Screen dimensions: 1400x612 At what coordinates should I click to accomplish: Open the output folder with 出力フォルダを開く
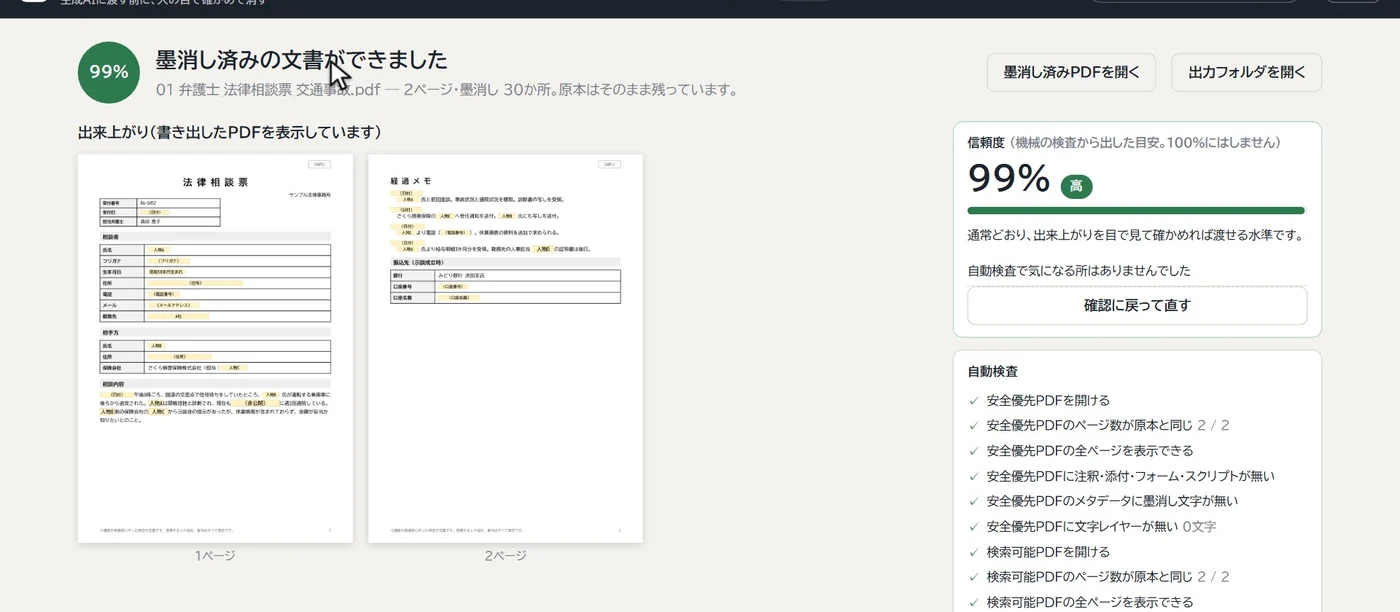[1247, 73]
